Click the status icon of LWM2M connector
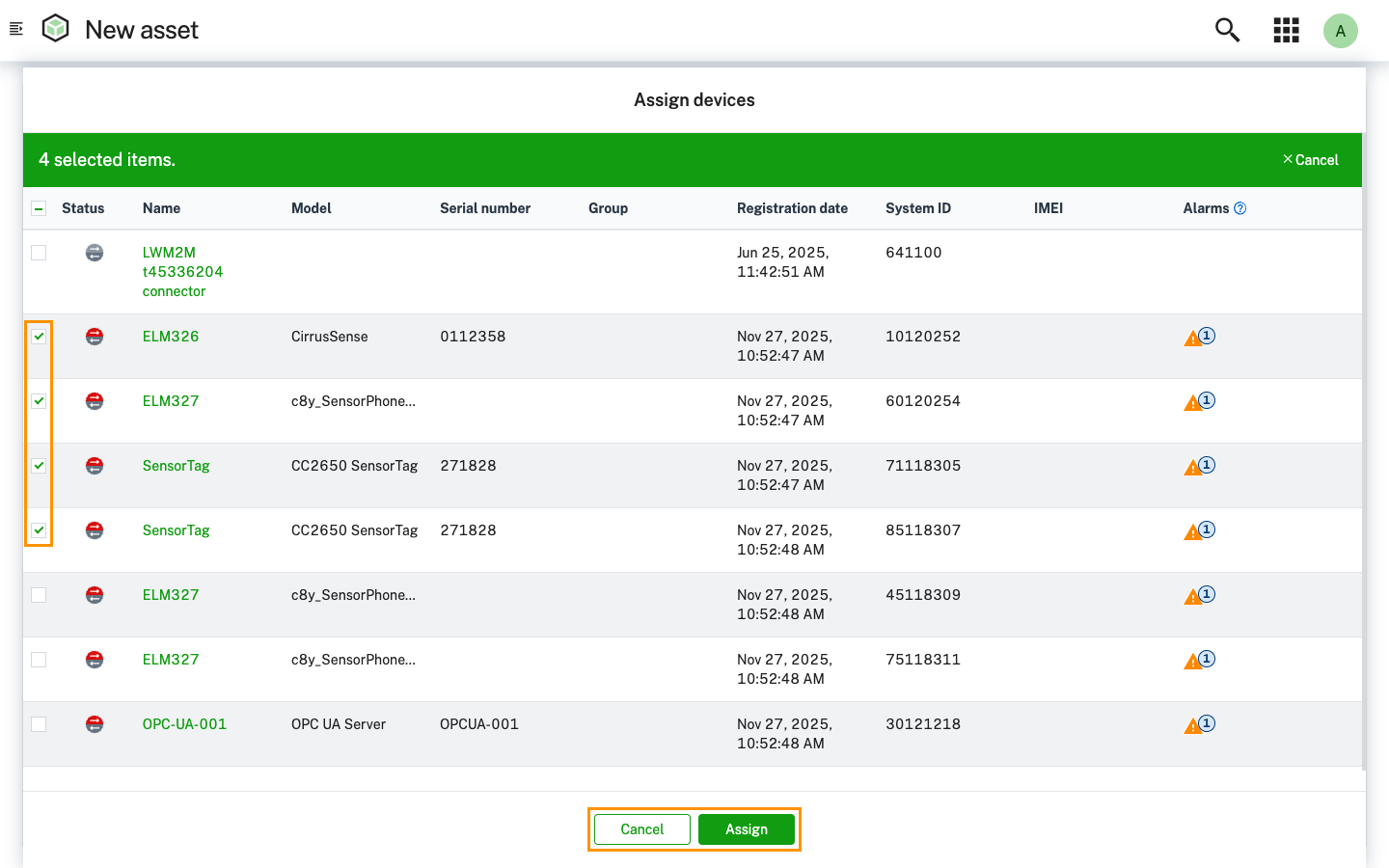Image resolution: width=1389 pixels, height=868 pixels. [x=94, y=253]
